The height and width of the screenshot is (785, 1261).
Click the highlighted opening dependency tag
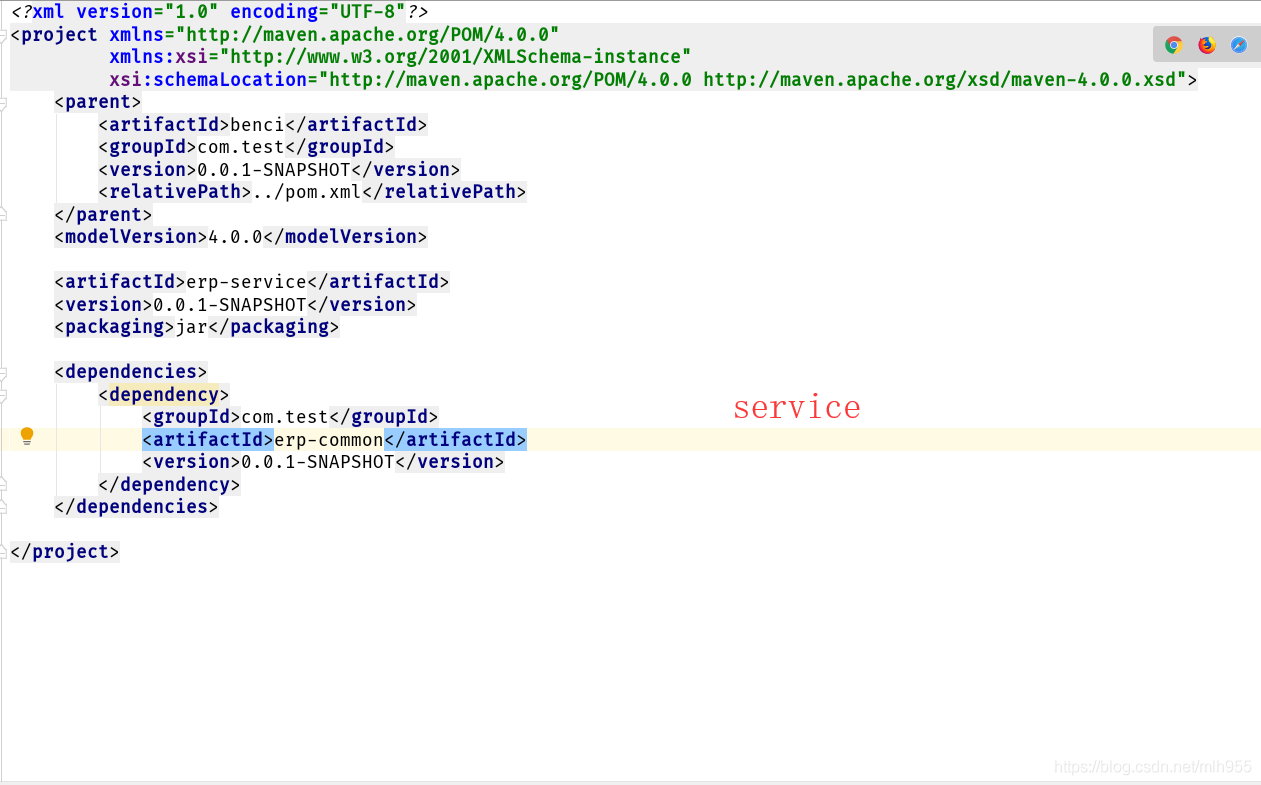(x=164, y=394)
